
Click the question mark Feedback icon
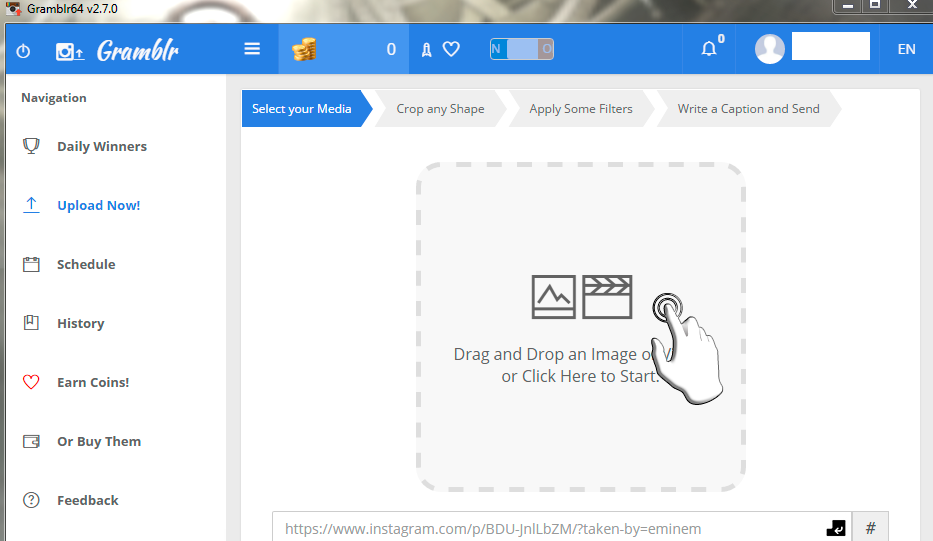click(31, 500)
